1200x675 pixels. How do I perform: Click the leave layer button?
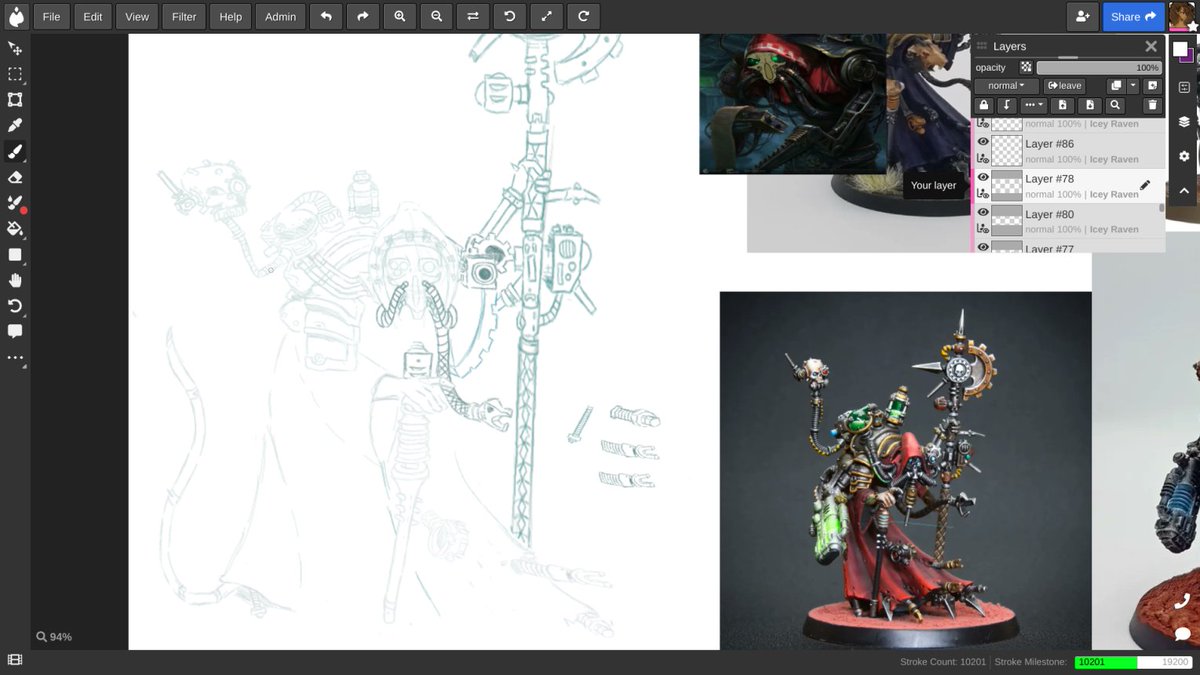coord(1065,86)
